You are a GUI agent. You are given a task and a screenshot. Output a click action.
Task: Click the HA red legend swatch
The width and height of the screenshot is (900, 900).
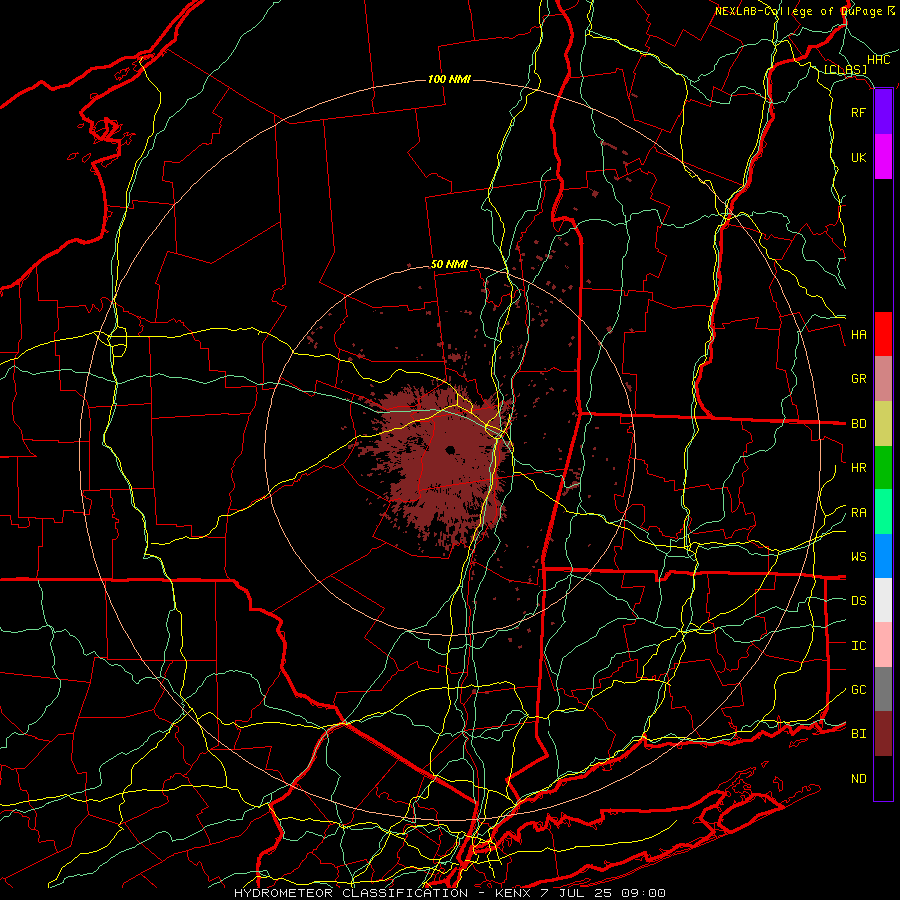click(x=883, y=334)
